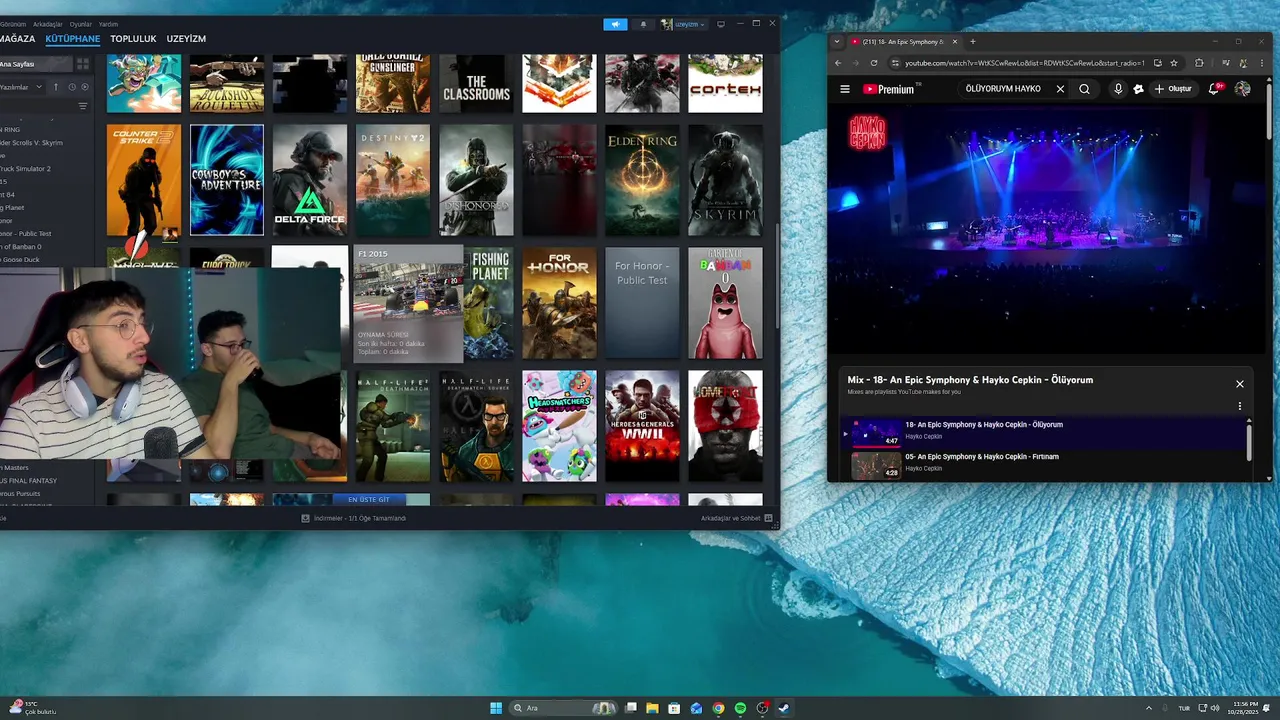Open Headsnatchers game tile
The width and height of the screenshot is (1280, 720).
click(x=559, y=426)
